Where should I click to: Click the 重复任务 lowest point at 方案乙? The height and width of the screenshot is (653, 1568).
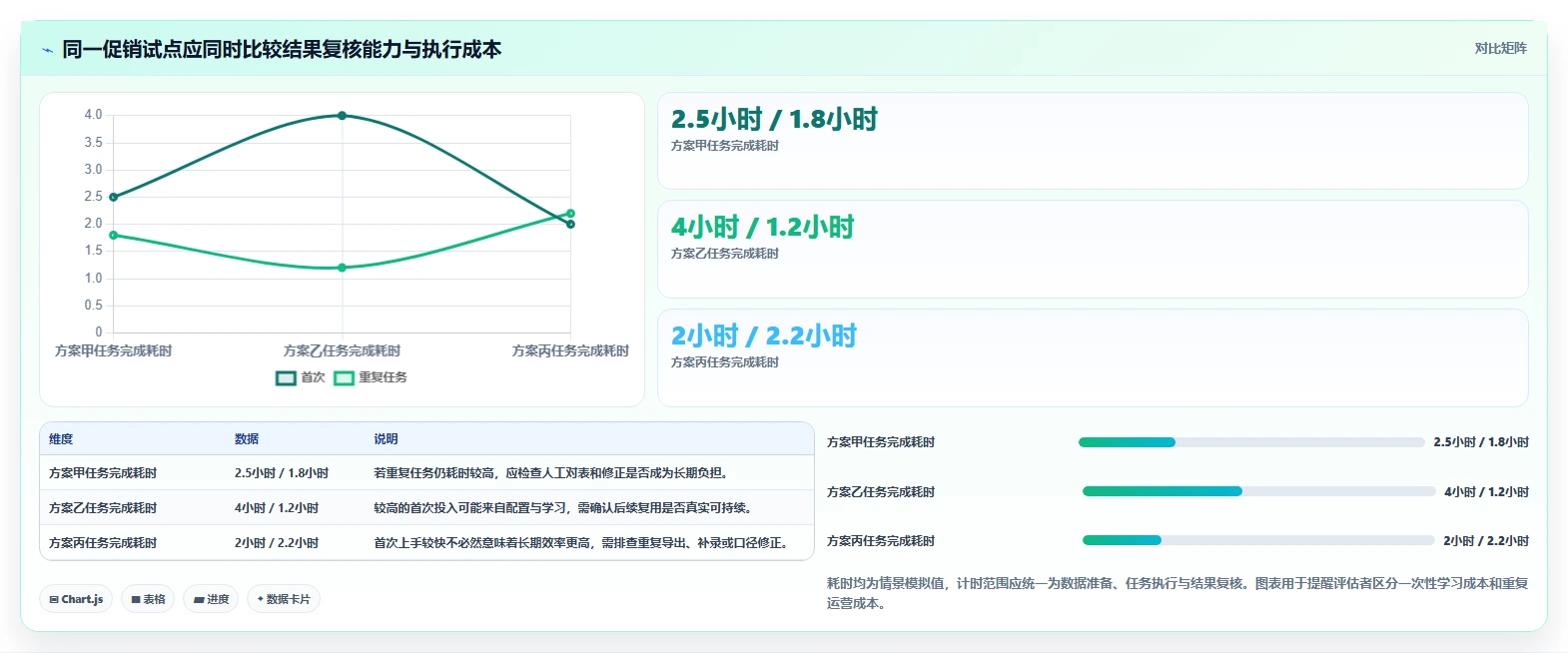tap(342, 268)
